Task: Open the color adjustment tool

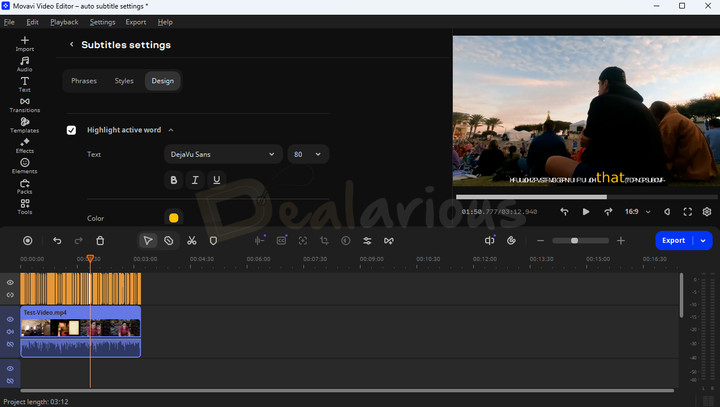Action: click(346, 241)
